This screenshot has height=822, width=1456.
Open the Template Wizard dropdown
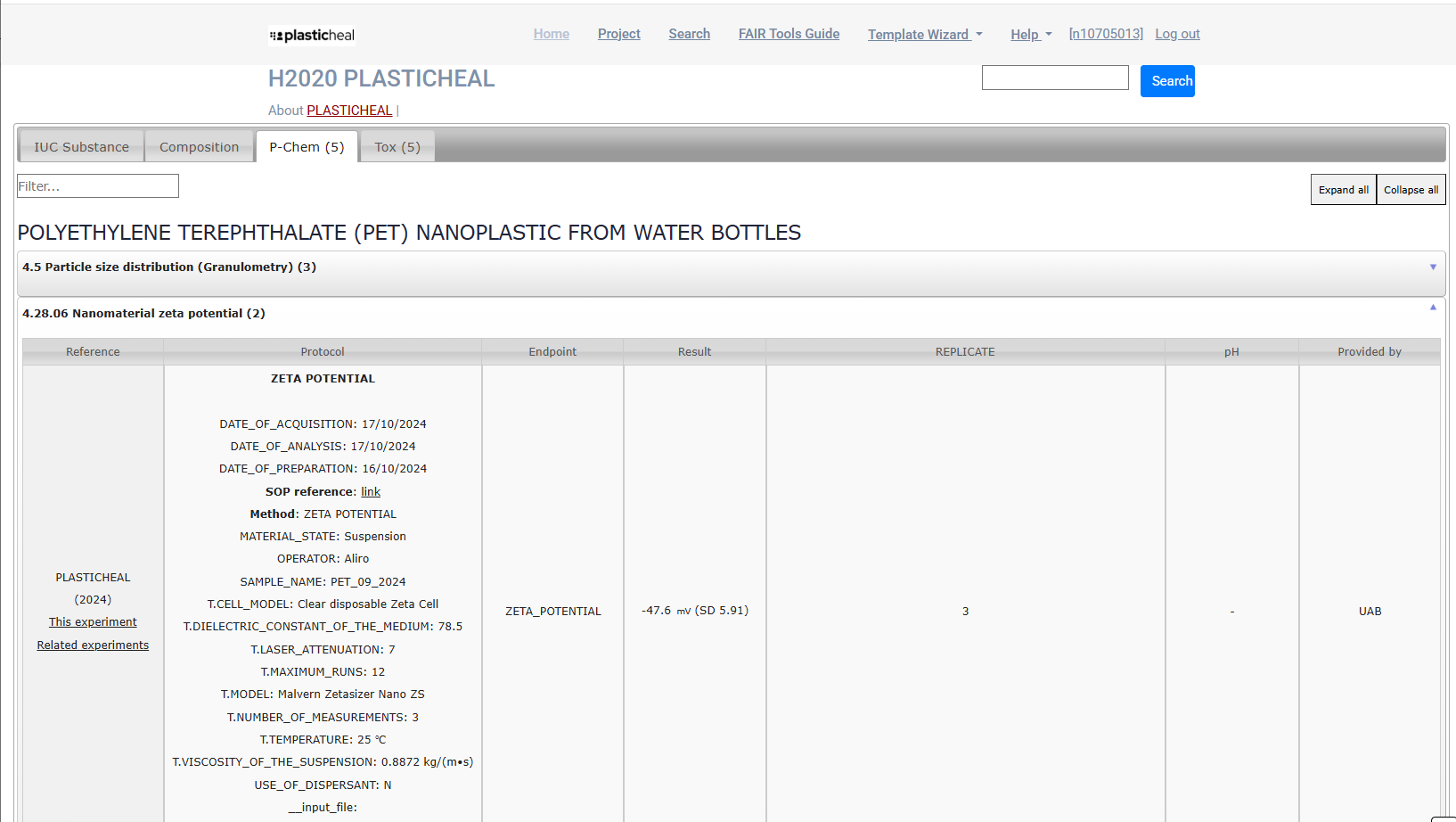pos(925,35)
